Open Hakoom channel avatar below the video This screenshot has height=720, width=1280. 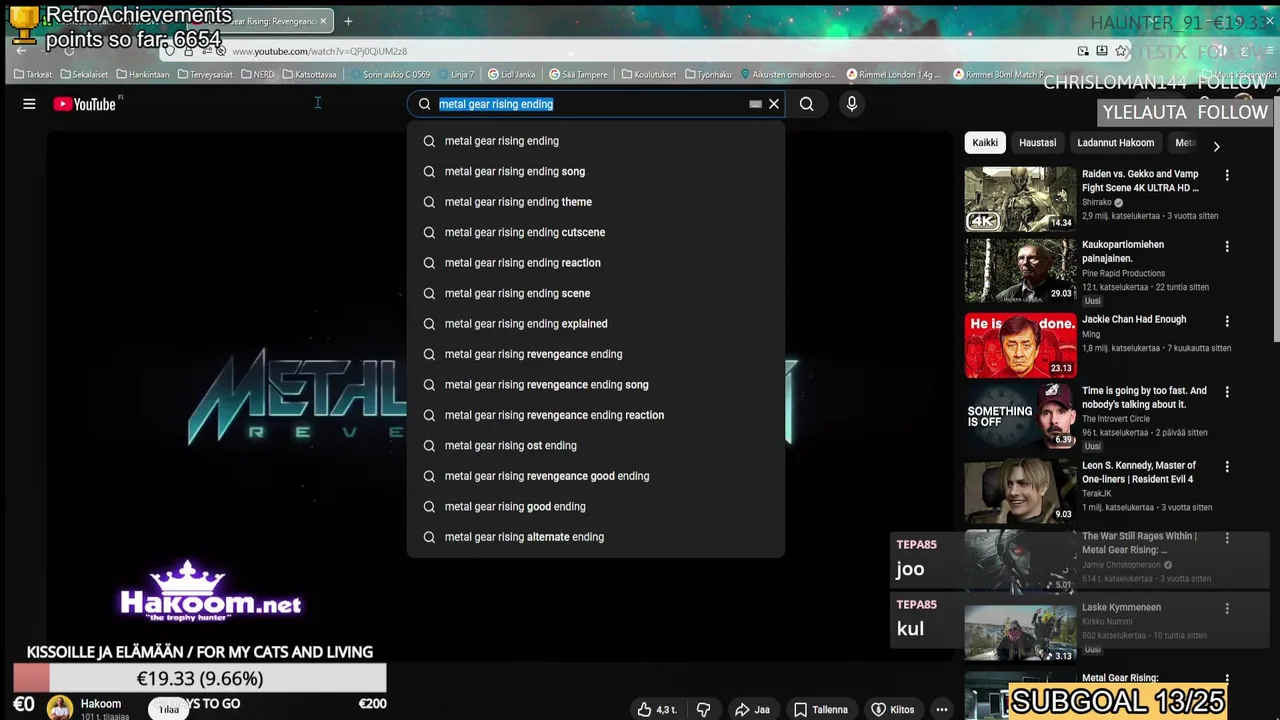tap(60, 708)
